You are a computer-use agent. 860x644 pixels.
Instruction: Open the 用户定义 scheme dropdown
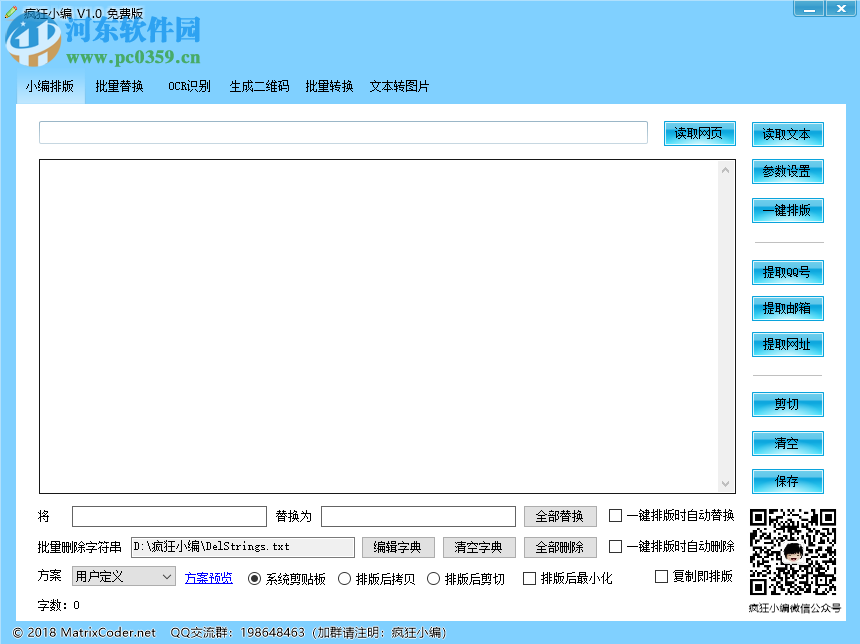tap(122, 577)
